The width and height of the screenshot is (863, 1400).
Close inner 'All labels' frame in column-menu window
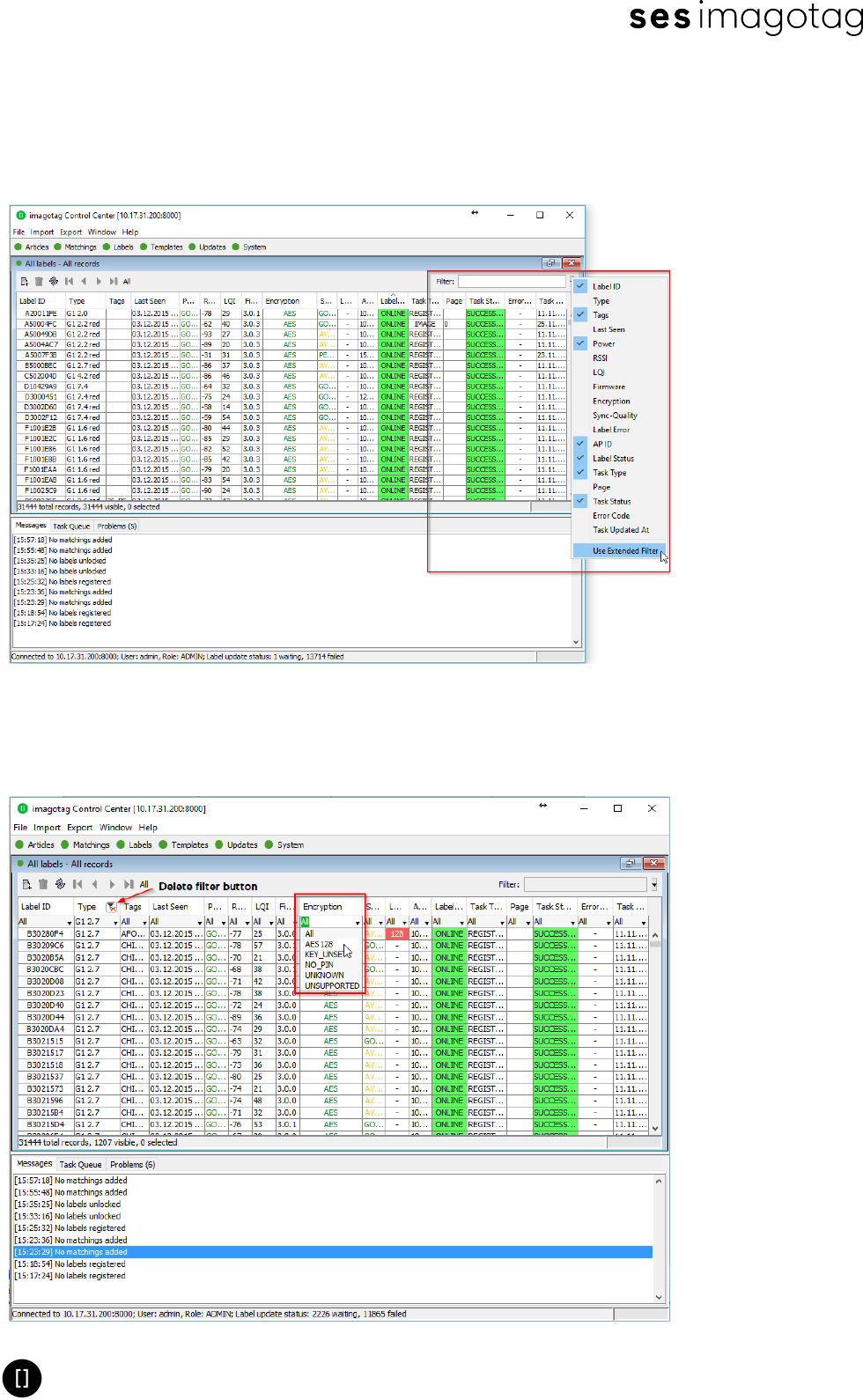pos(572,263)
